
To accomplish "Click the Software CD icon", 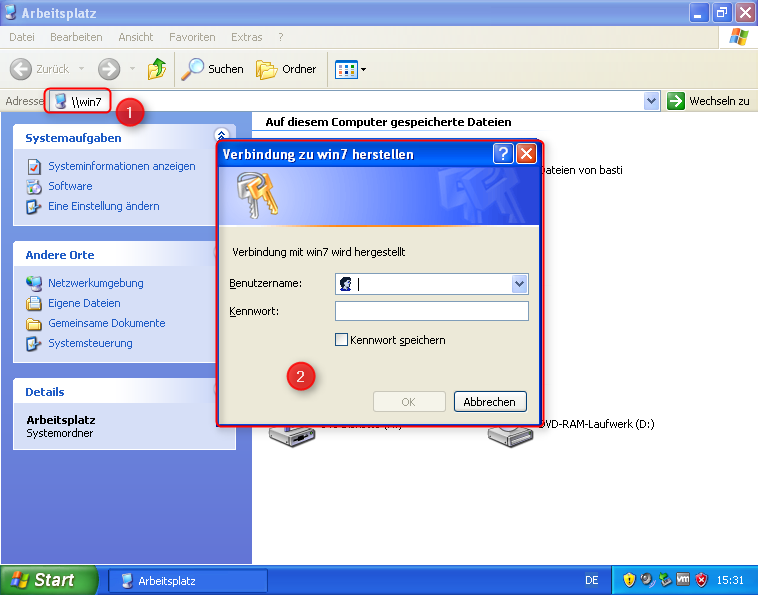I will click(34, 187).
